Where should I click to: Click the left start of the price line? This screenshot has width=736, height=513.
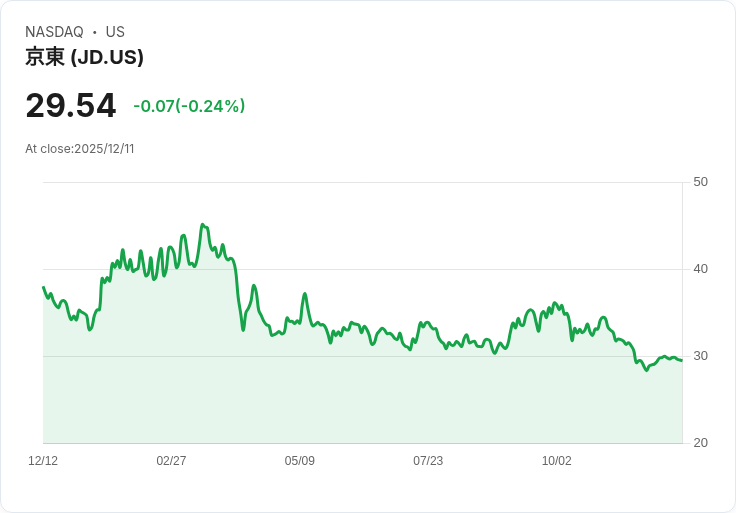click(43, 287)
